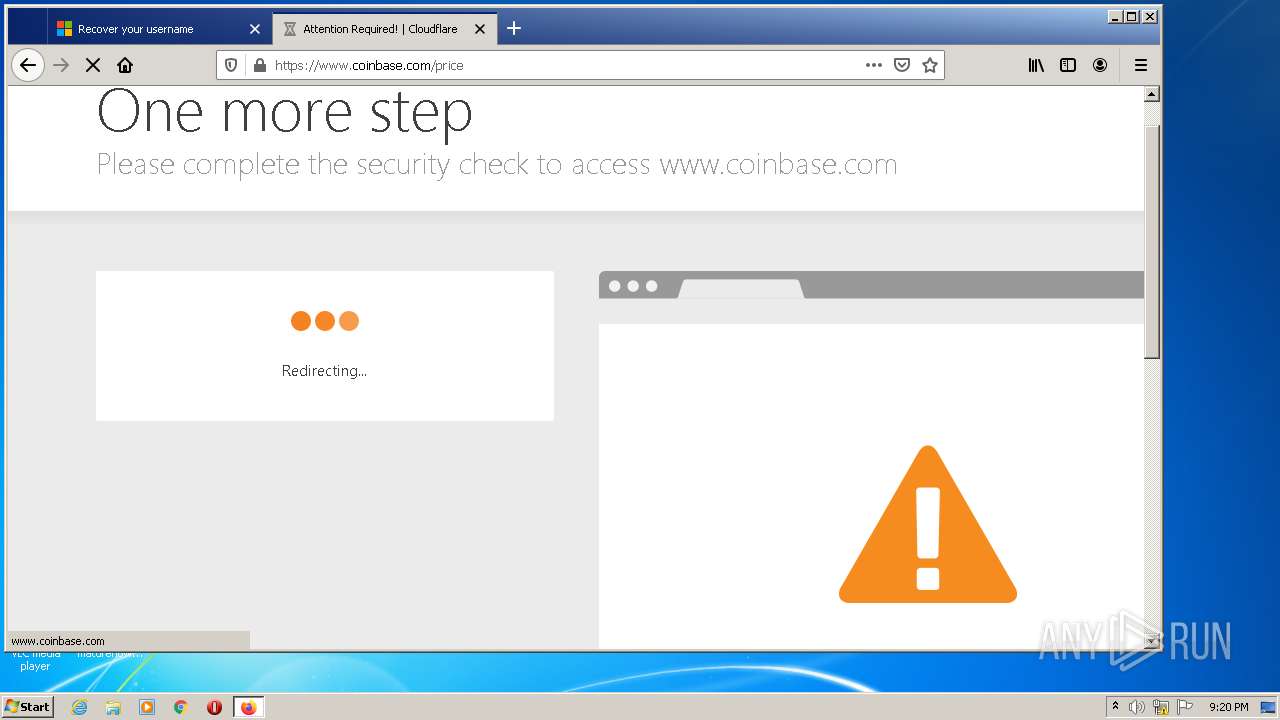Toggle the sidebar view
The image size is (1280, 720).
coord(1068,65)
